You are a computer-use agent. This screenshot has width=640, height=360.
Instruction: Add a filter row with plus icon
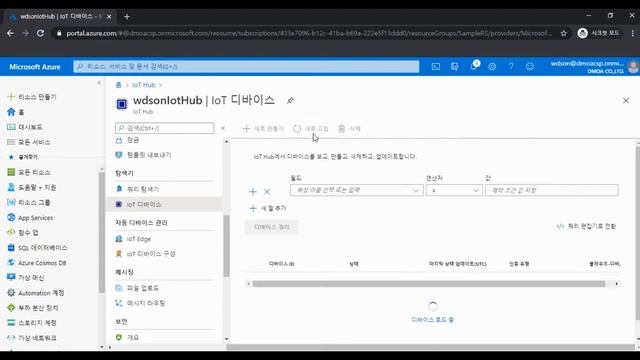pos(253,191)
